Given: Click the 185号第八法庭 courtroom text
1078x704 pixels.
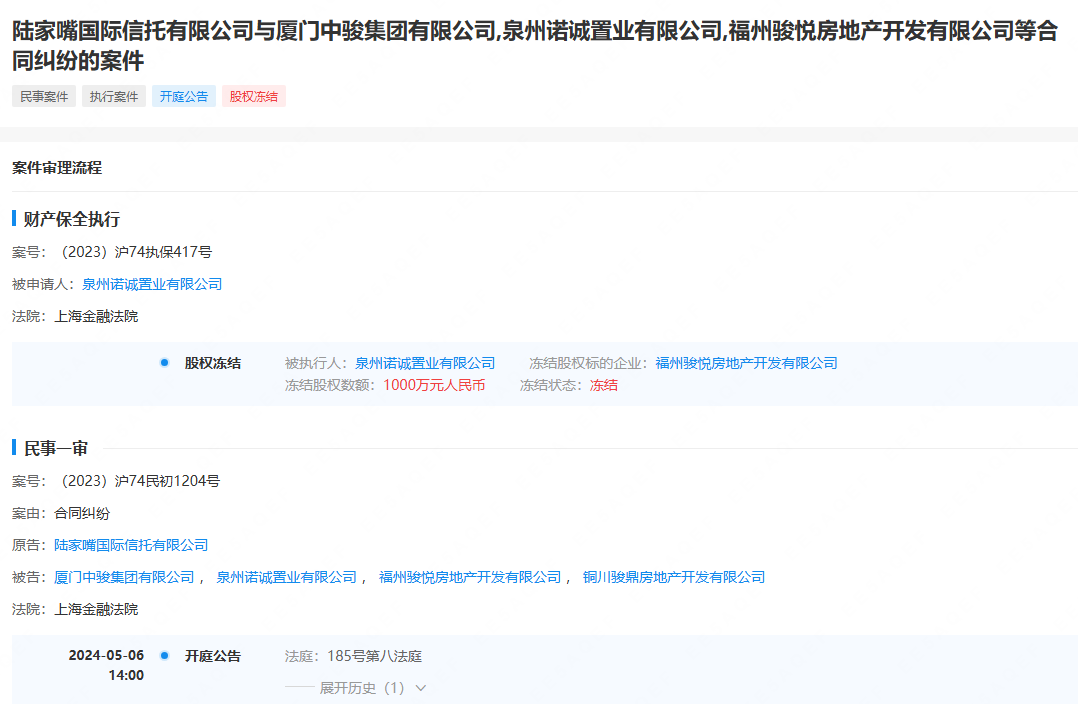Looking at the screenshot, I should [375, 656].
